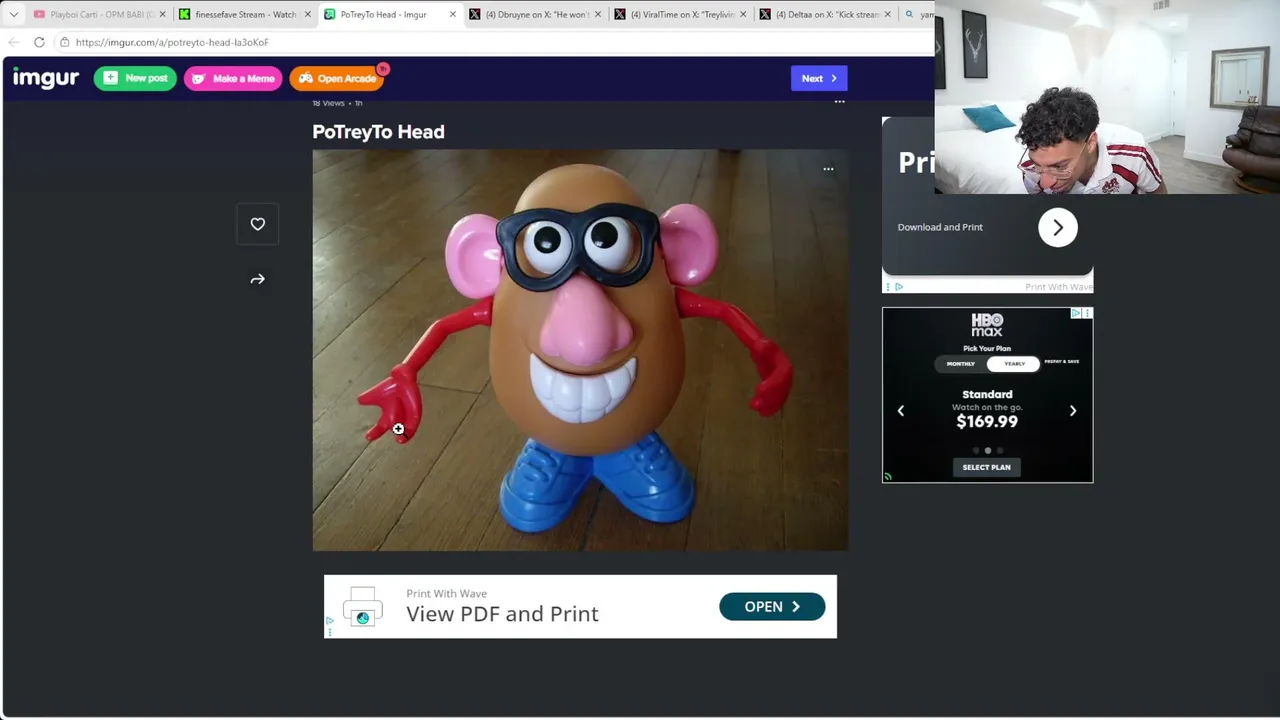Favorite the post with heart icon
The width and height of the screenshot is (1280, 720).
click(x=257, y=224)
